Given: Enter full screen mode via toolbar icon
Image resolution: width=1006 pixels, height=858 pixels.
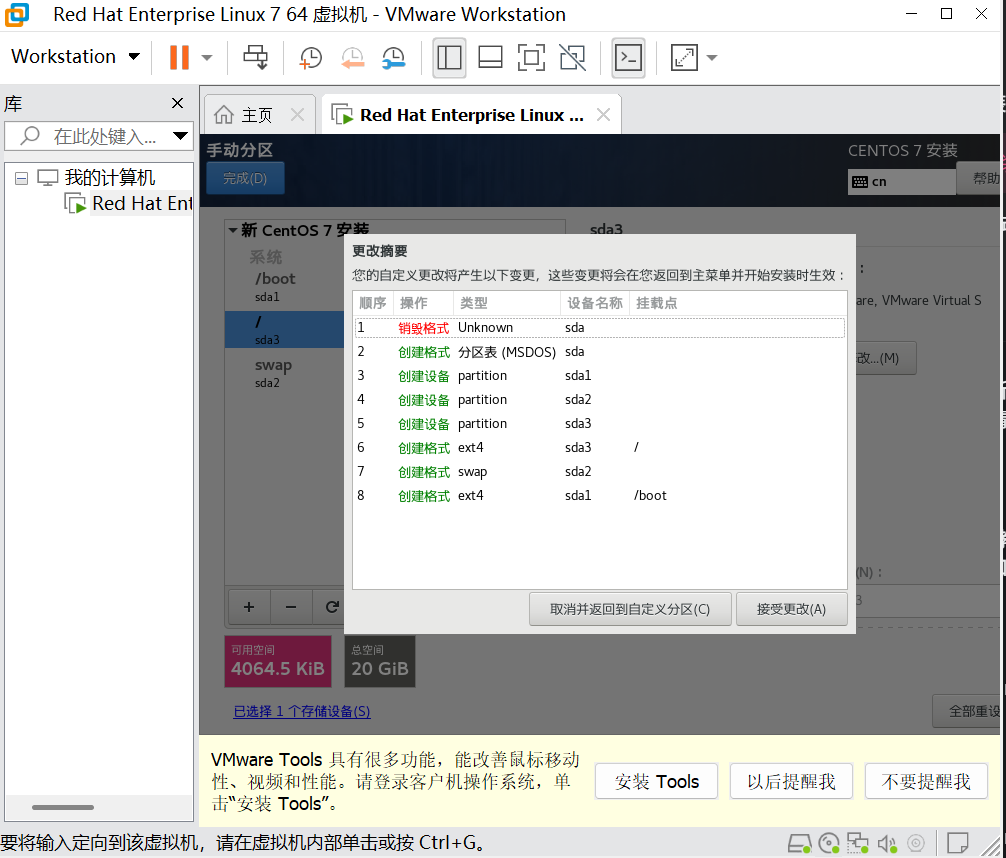Looking at the screenshot, I should (531, 57).
